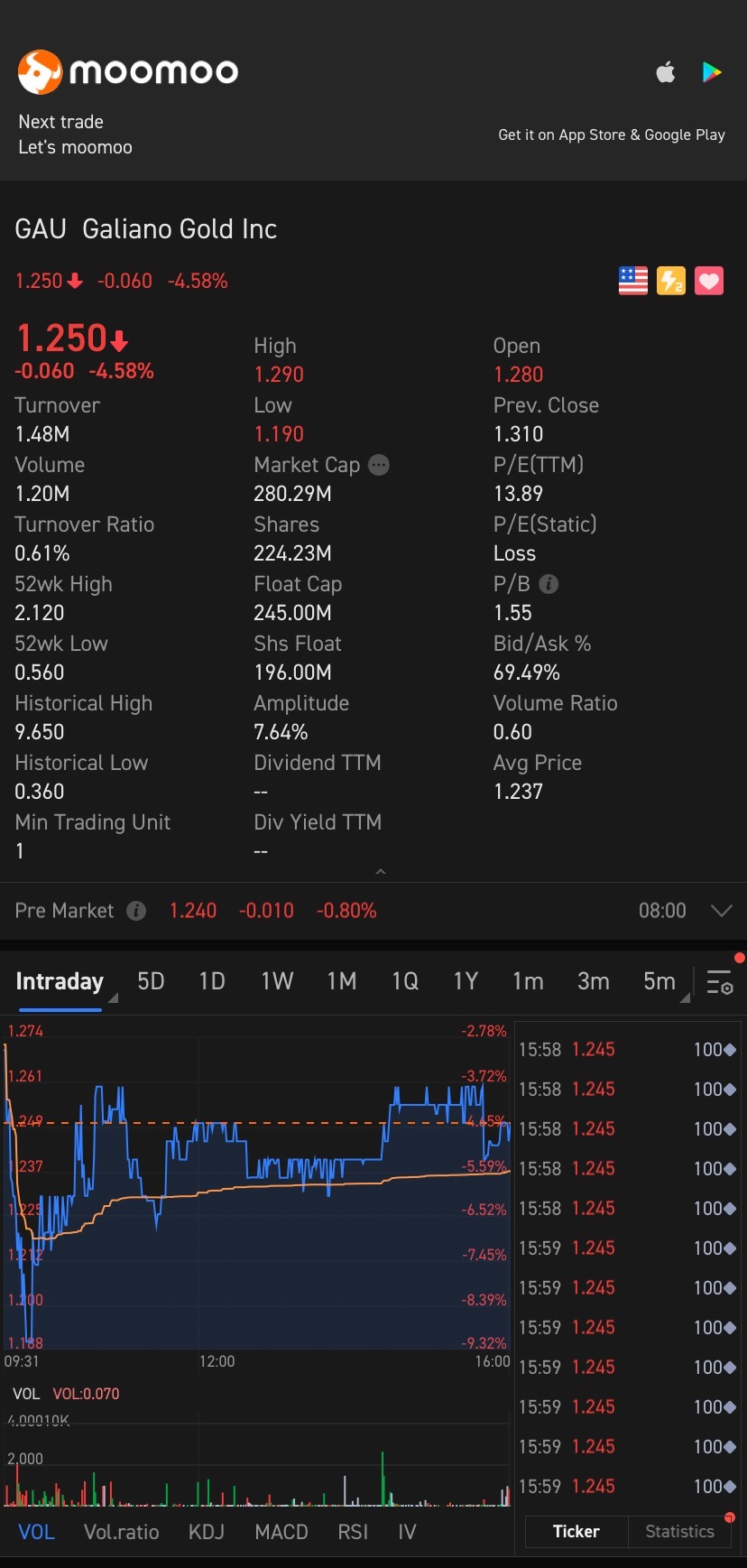Viewport: 747px width, 1568px height.
Task: Select the 1Y yearly chart tab
Action: [466, 981]
